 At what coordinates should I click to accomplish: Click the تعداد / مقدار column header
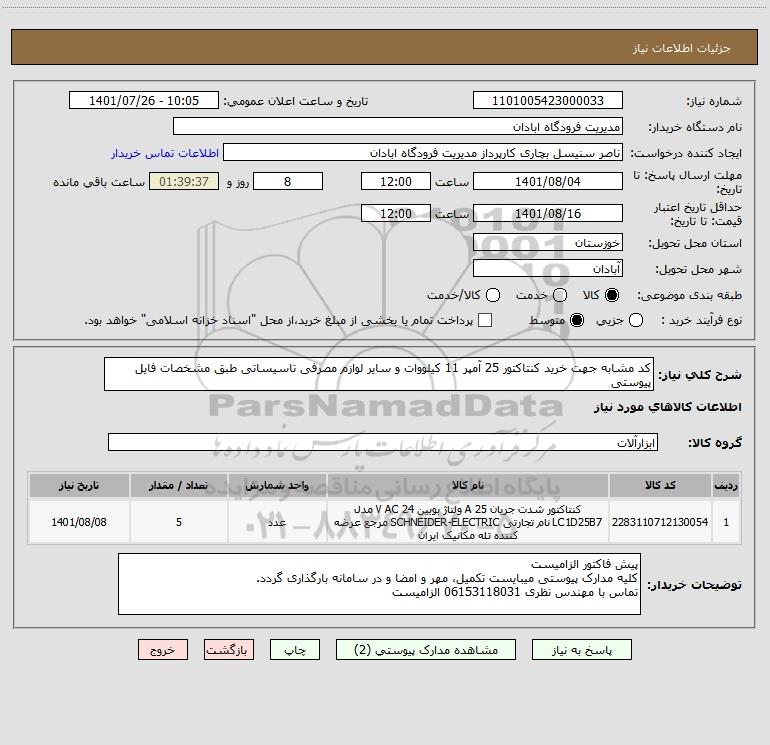point(179,485)
